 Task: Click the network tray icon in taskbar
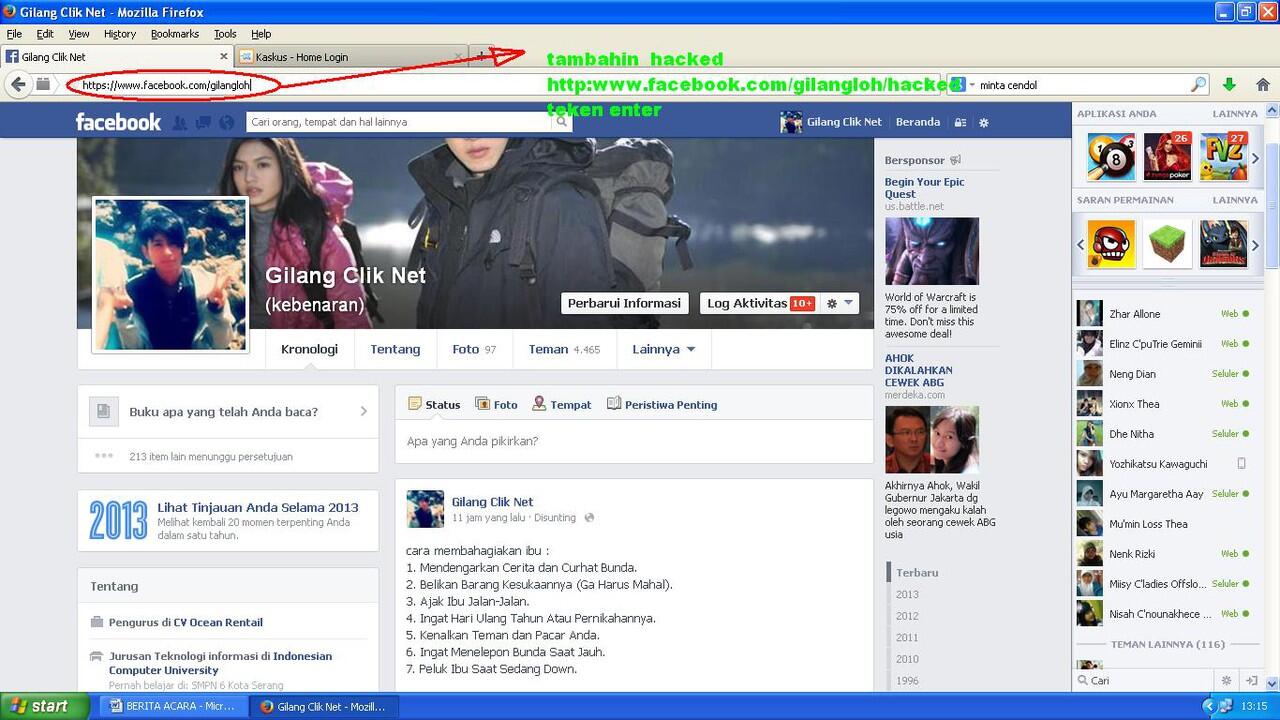[x=1227, y=706]
